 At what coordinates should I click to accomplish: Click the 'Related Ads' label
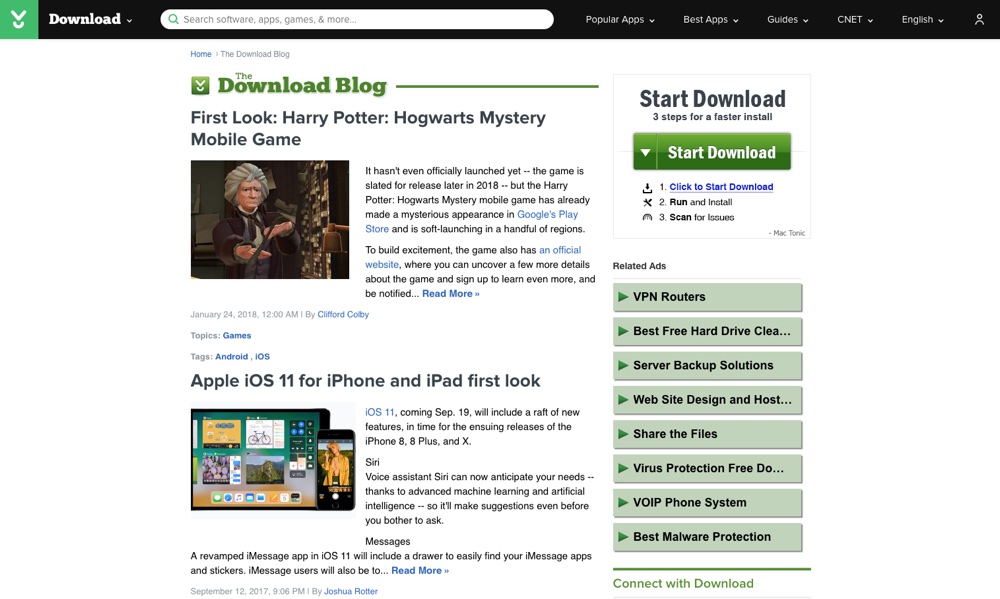(x=639, y=266)
